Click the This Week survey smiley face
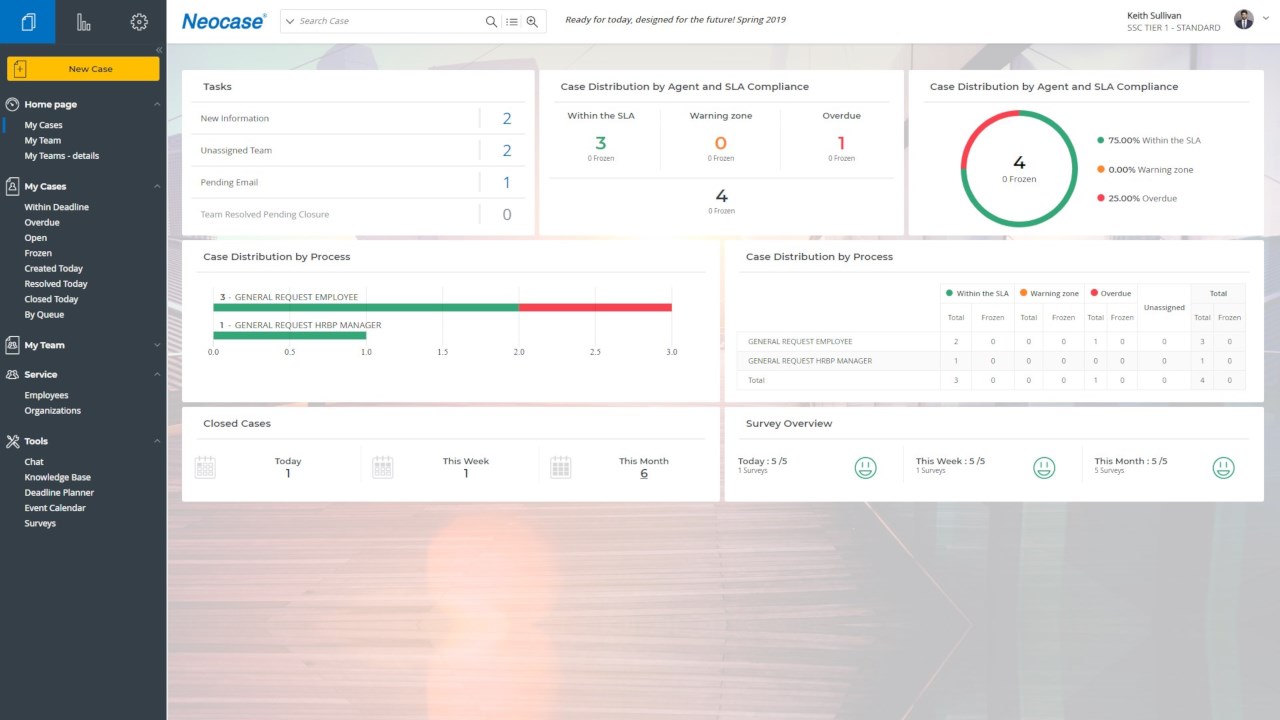This screenshot has height=720, width=1280. [1044, 467]
